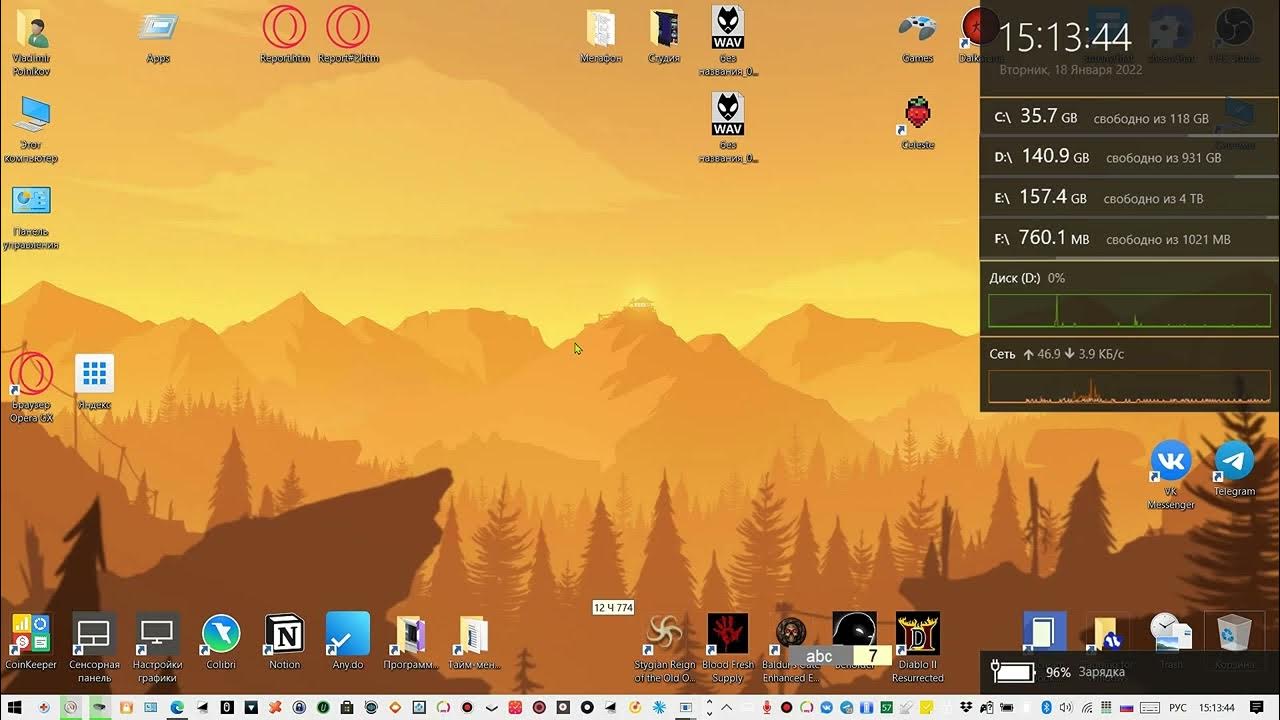
Task: Open the Программ... folder
Action: 411,640
